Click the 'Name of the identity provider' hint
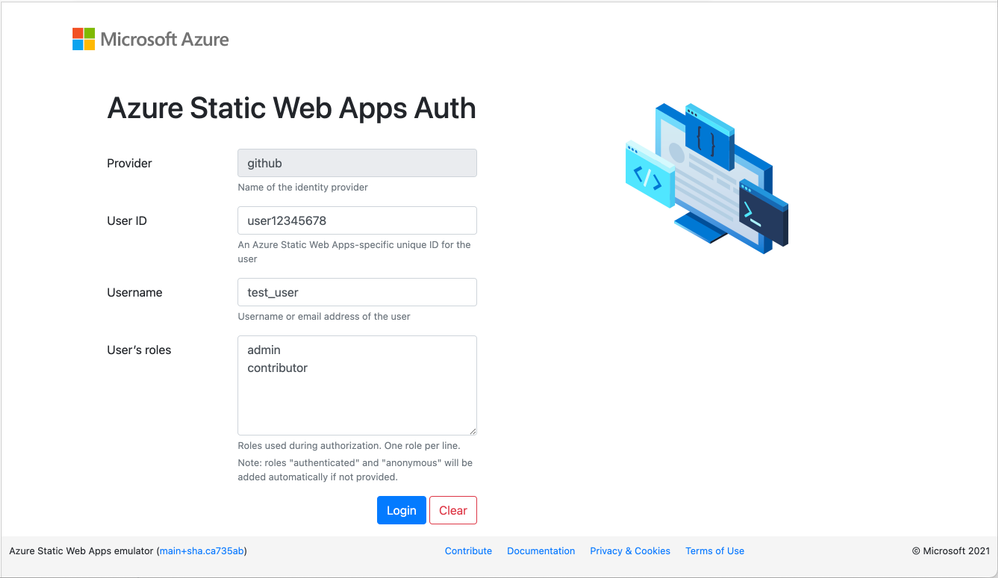The height and width of the screenshot is (578, 998). point(303,187)
